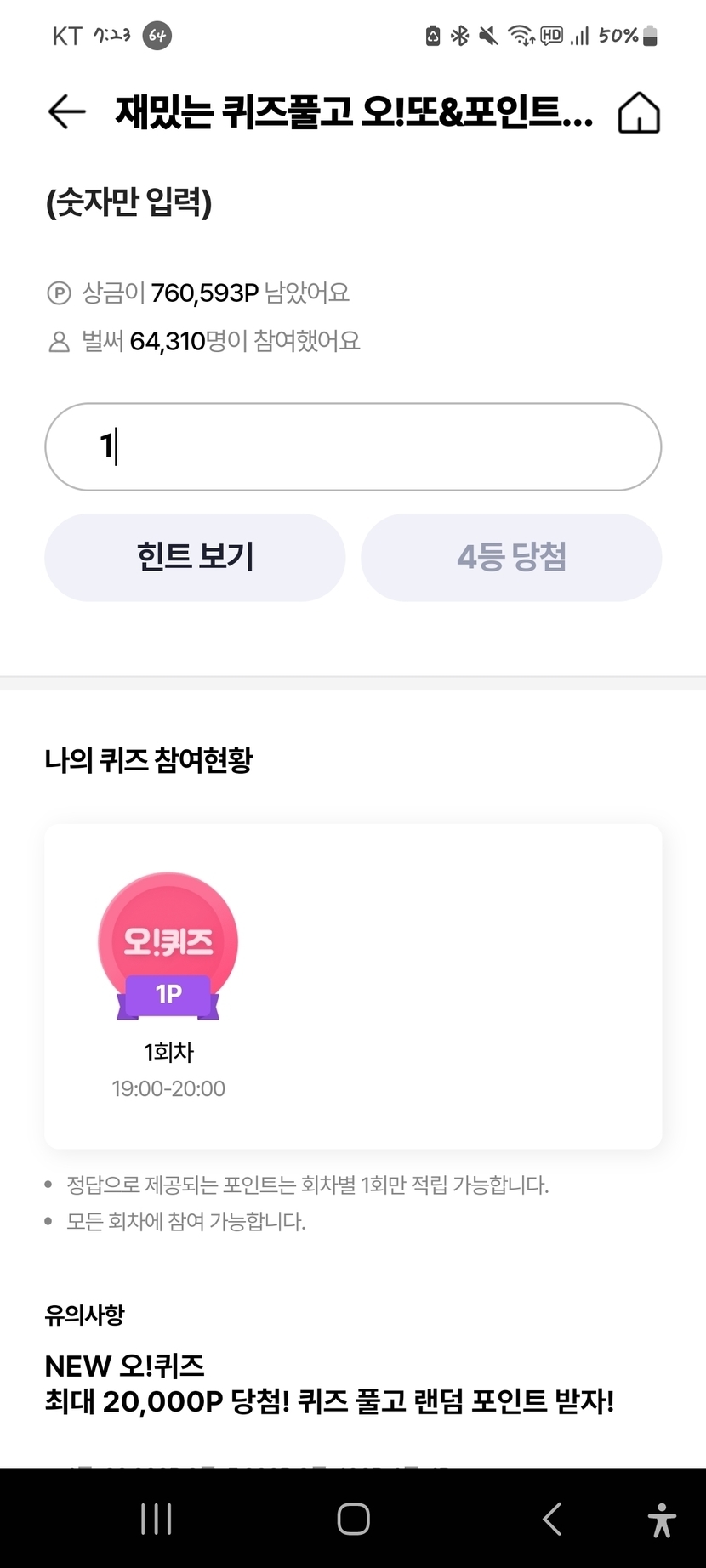The height and width of the screenshot is (1568, 706).
Task: Tap the 나의 퀴즈 참여현황 heading
Action: (x=149, y=759)
